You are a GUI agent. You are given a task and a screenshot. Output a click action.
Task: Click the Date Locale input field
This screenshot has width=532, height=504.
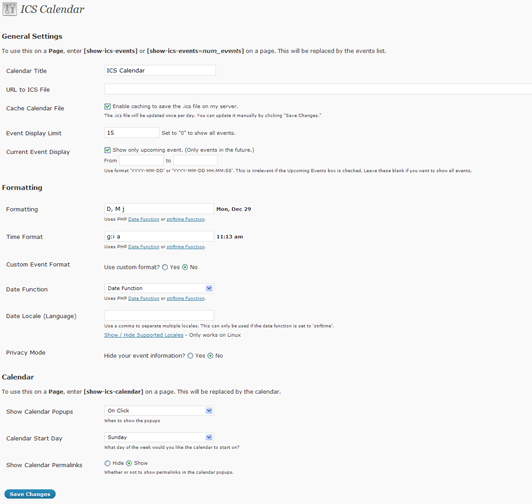click(159, 315)
